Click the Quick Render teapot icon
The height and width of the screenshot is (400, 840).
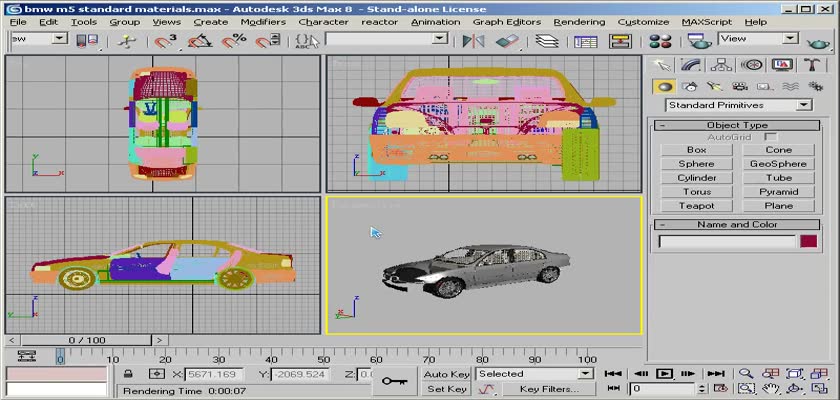[818, 42]
